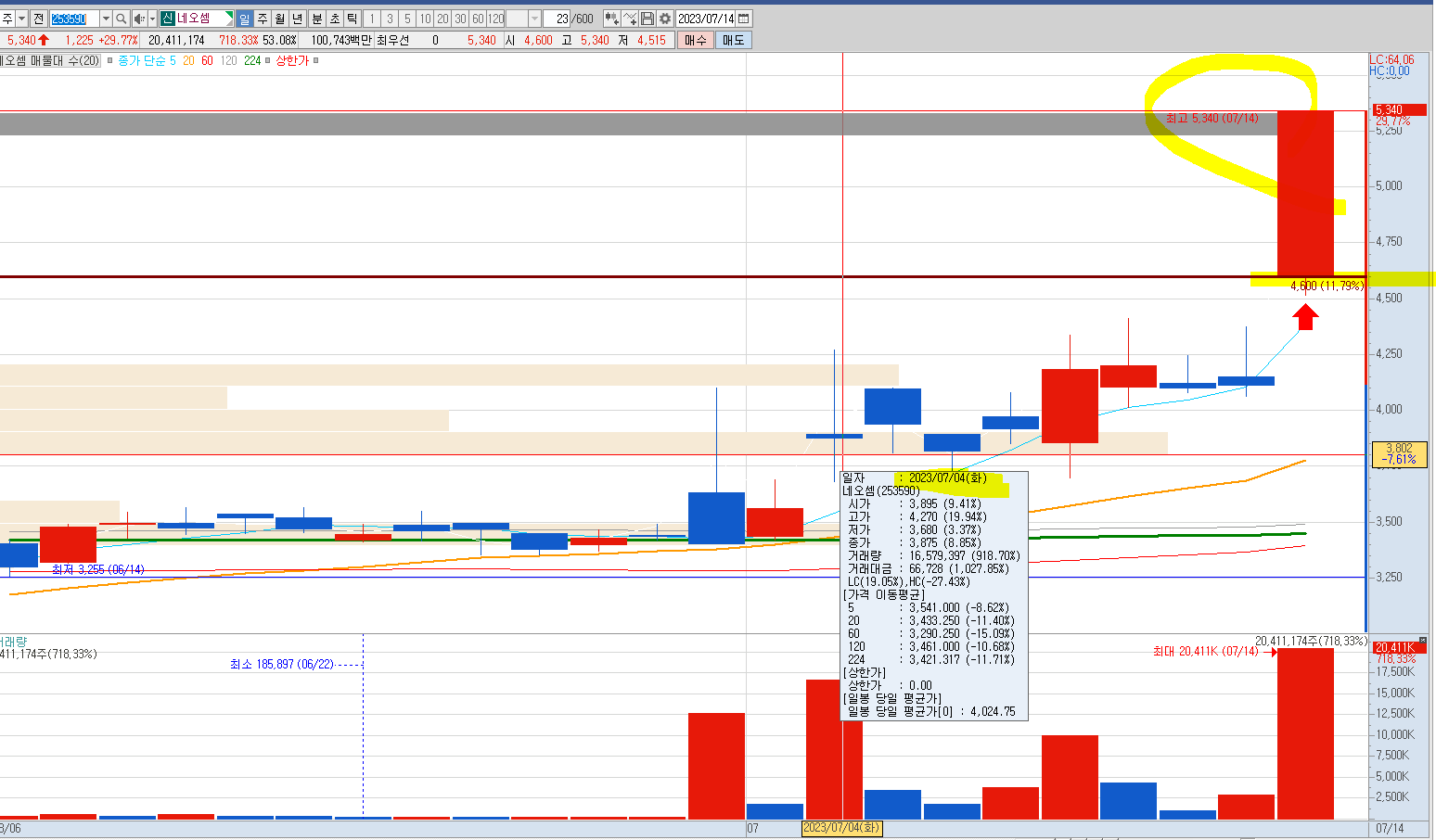Click the 상한가 indicator label

click(x=292, y=60)
